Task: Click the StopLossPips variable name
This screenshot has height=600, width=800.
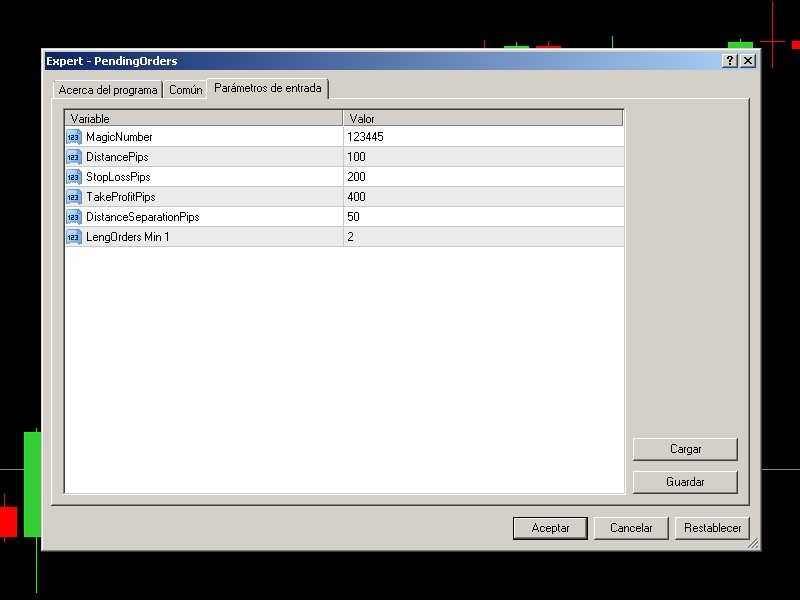Action: pyautogui.click(x=118, y=177)
